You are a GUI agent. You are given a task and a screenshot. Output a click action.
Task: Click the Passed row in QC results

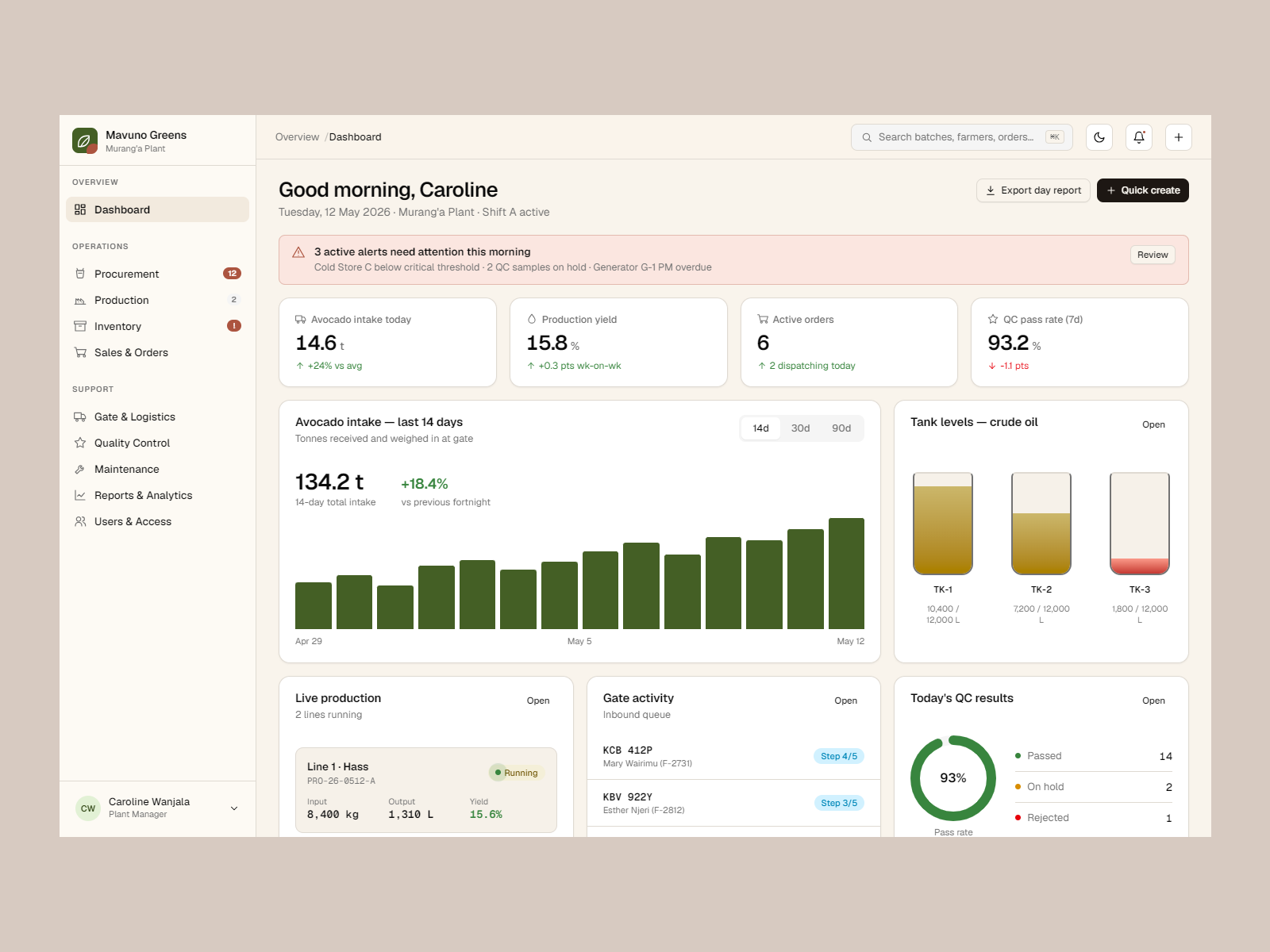[x=1094, y=756]
